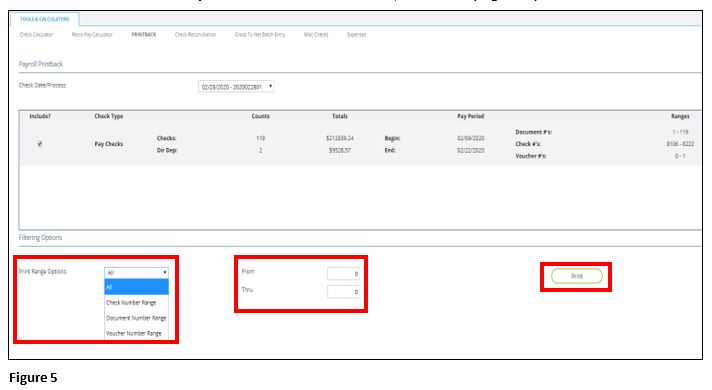Open Gross To Net Batch Entry
This screenshot has width=712, height=390.
pos(260,35)
